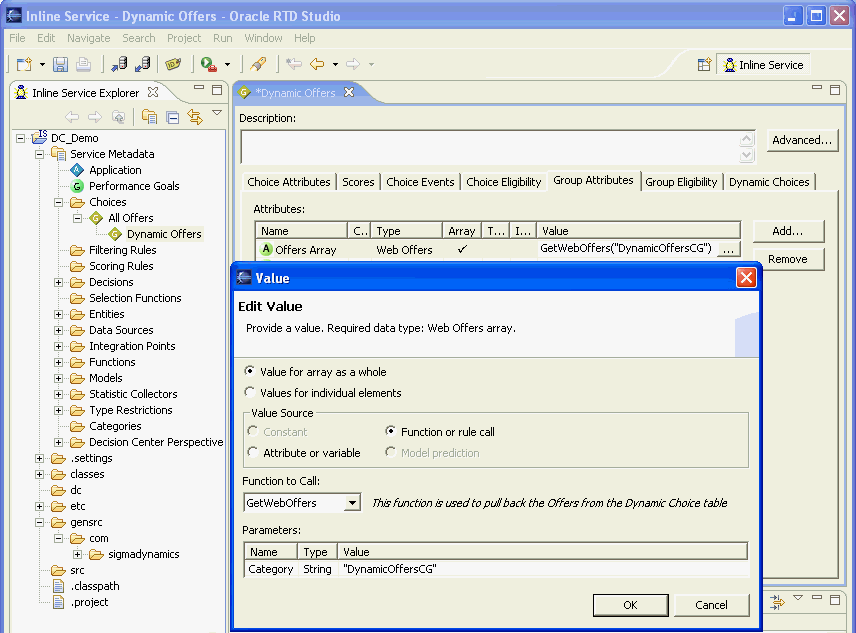Image resolution: width=856 pixels, height=633 pixels.
Task: Close the Value dialog with red X
Action: (x=746, y=277)
